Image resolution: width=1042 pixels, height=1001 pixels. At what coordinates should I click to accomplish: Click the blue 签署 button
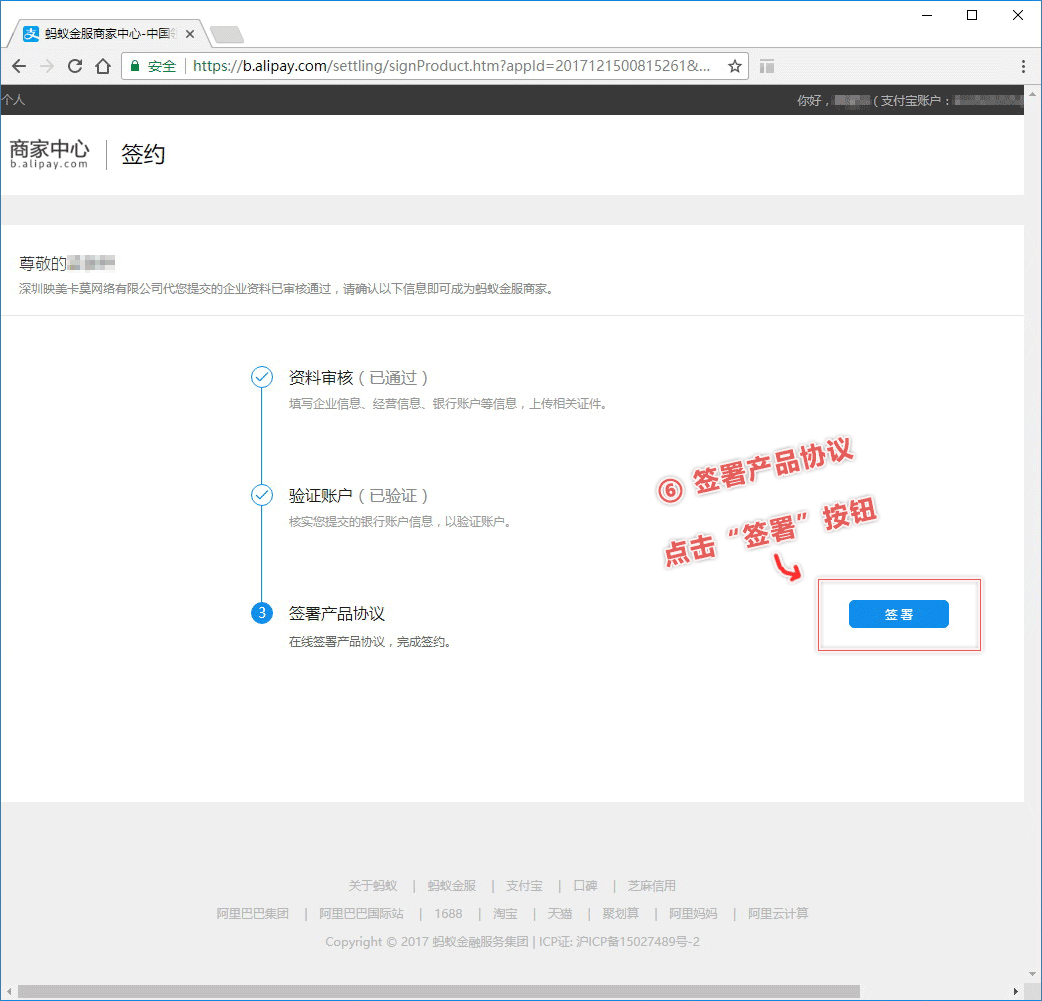(x=898, y=614)
